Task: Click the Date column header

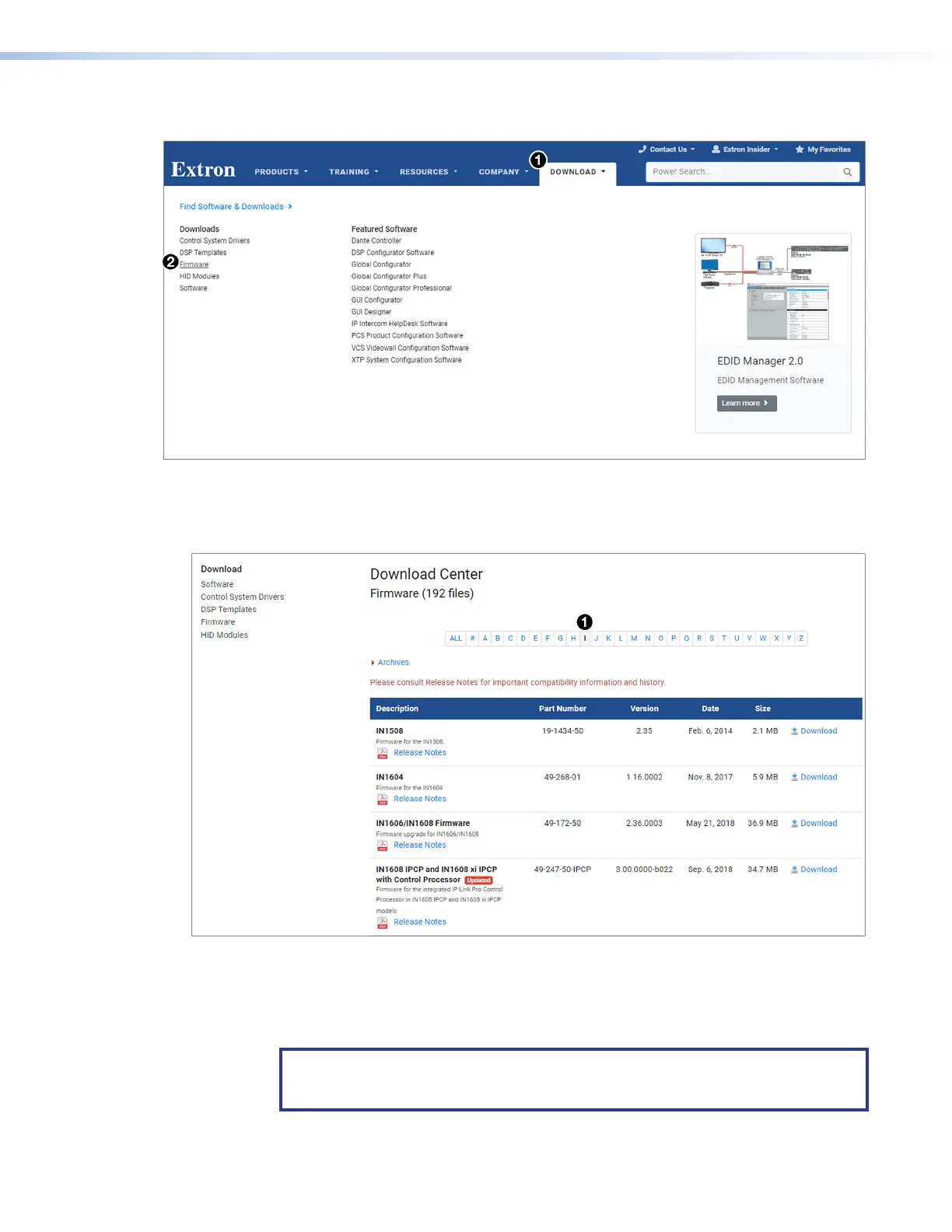Action: [710, 709]
